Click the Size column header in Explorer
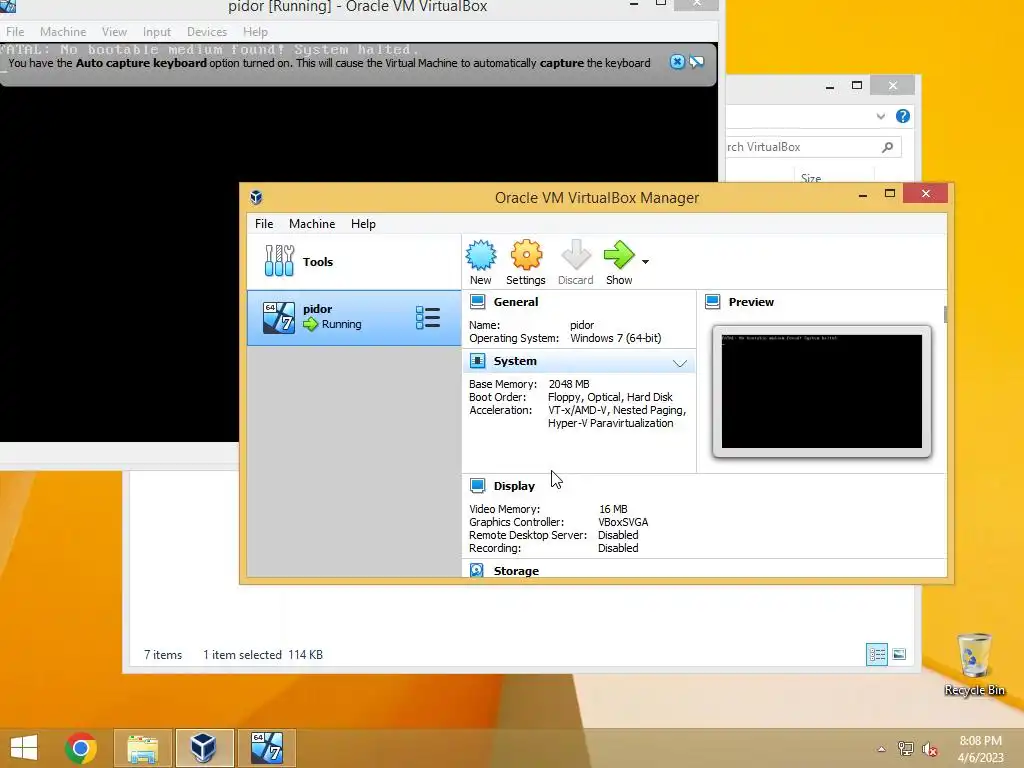Screen dimensions: 1024x768 pos(810,178)
